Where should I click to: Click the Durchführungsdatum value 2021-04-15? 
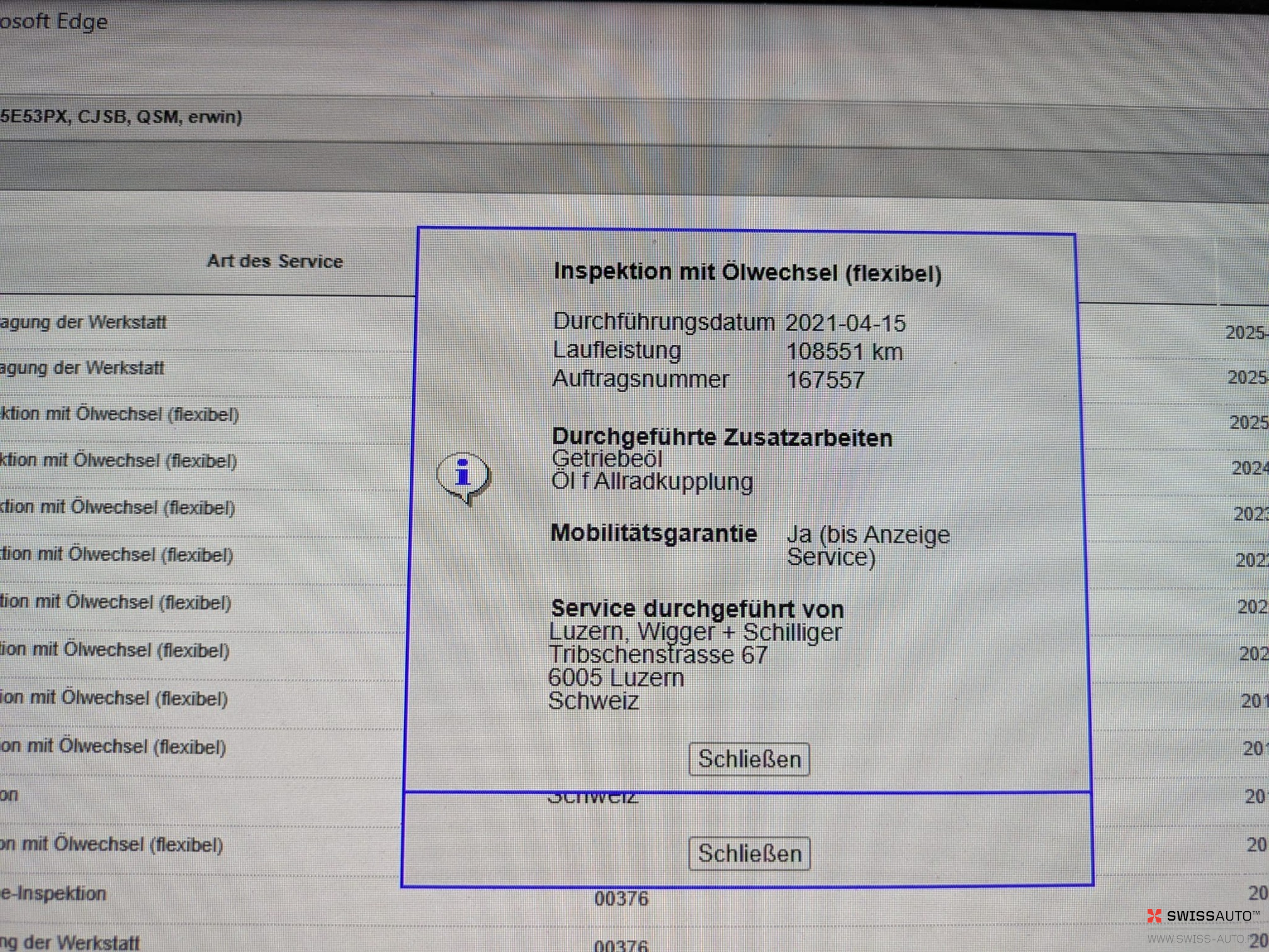click(x=845, y=323)
